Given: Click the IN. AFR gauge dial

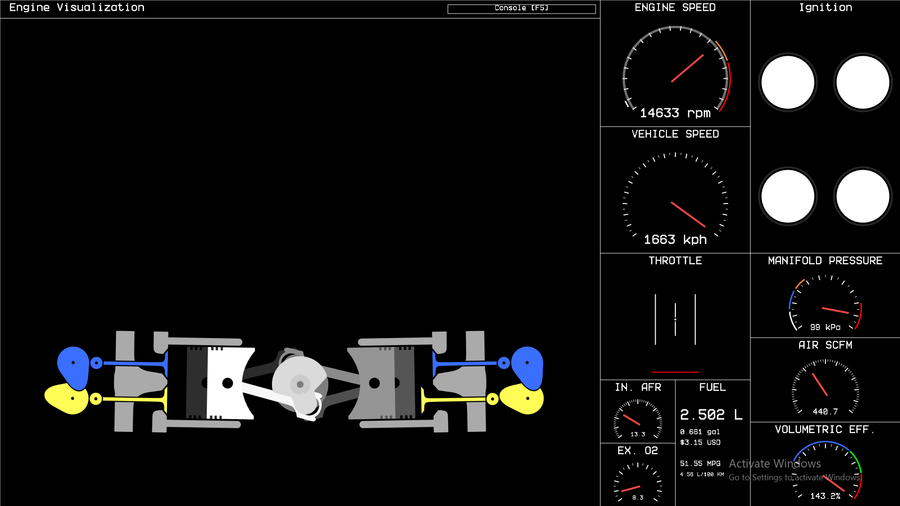Looking at the screenshot, I should (638, 419).
